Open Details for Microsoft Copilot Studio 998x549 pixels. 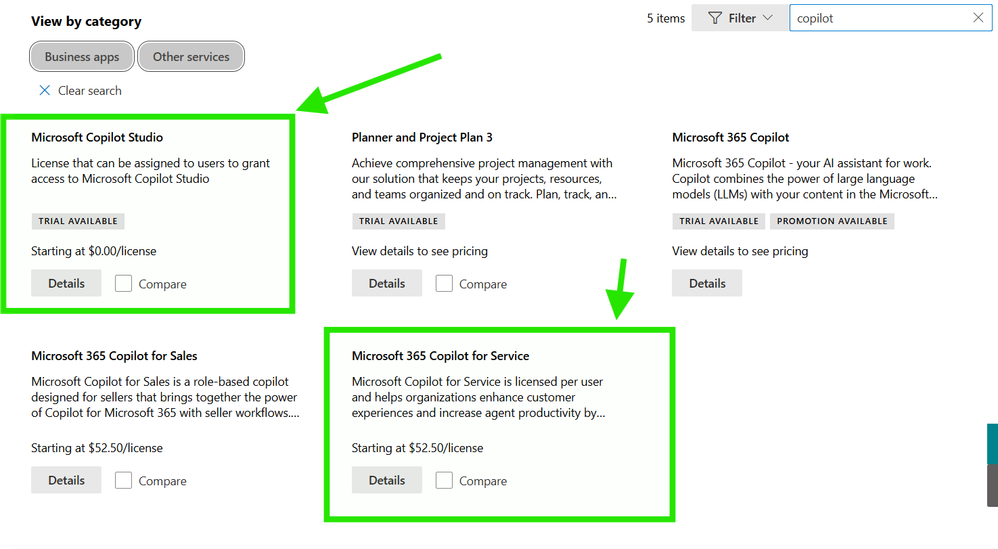tap(66, 283)
